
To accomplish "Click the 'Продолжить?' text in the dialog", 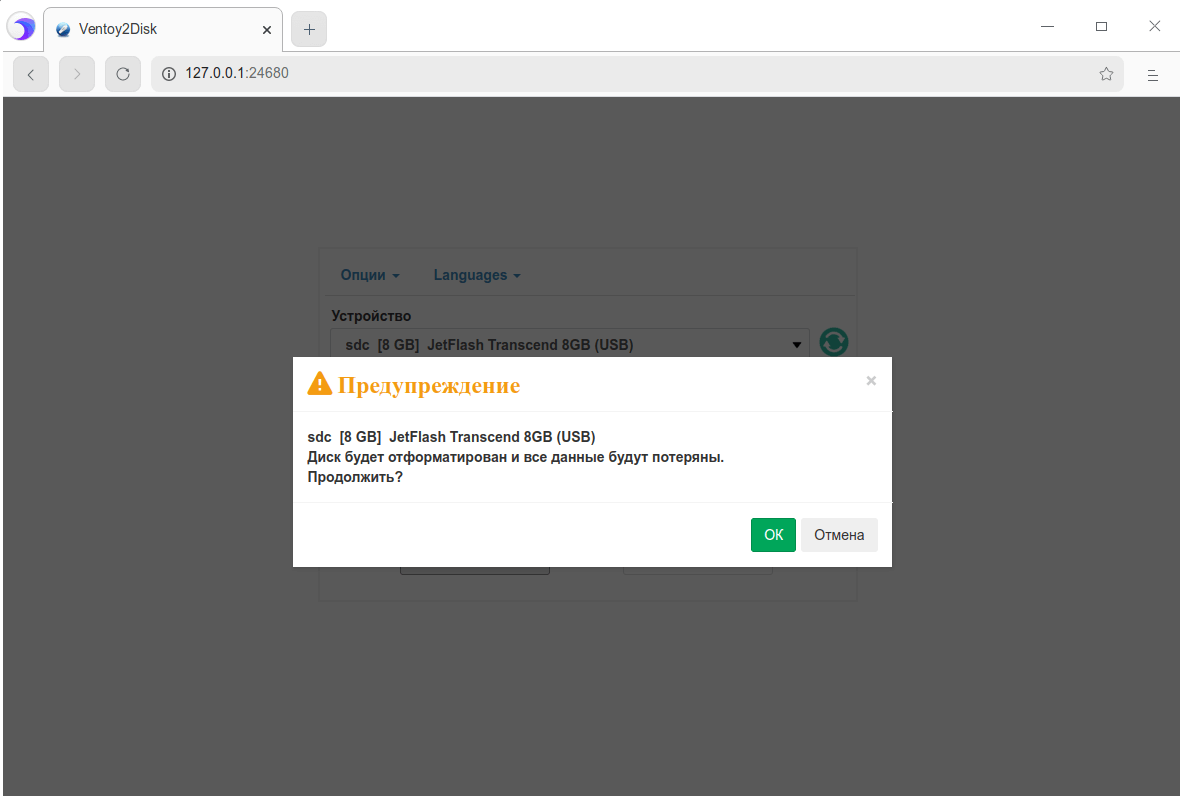I will tap(355, 477).
